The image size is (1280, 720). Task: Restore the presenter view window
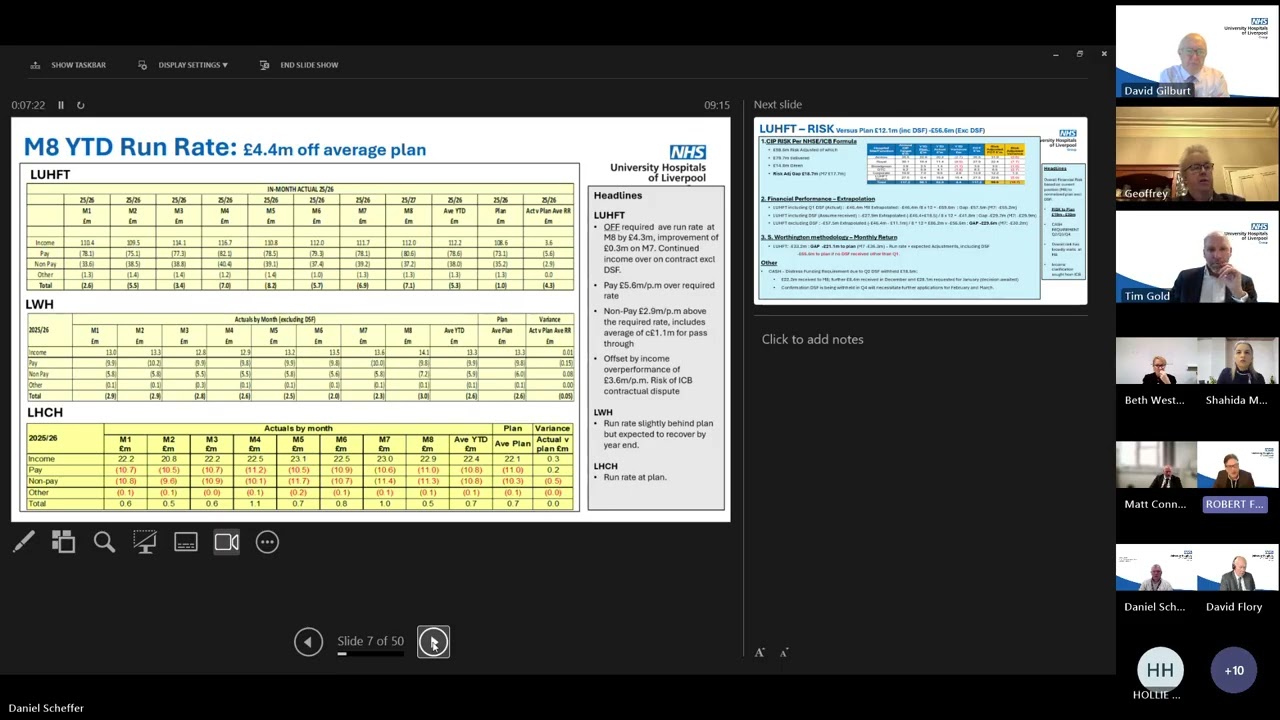(x=1079, y=54)
